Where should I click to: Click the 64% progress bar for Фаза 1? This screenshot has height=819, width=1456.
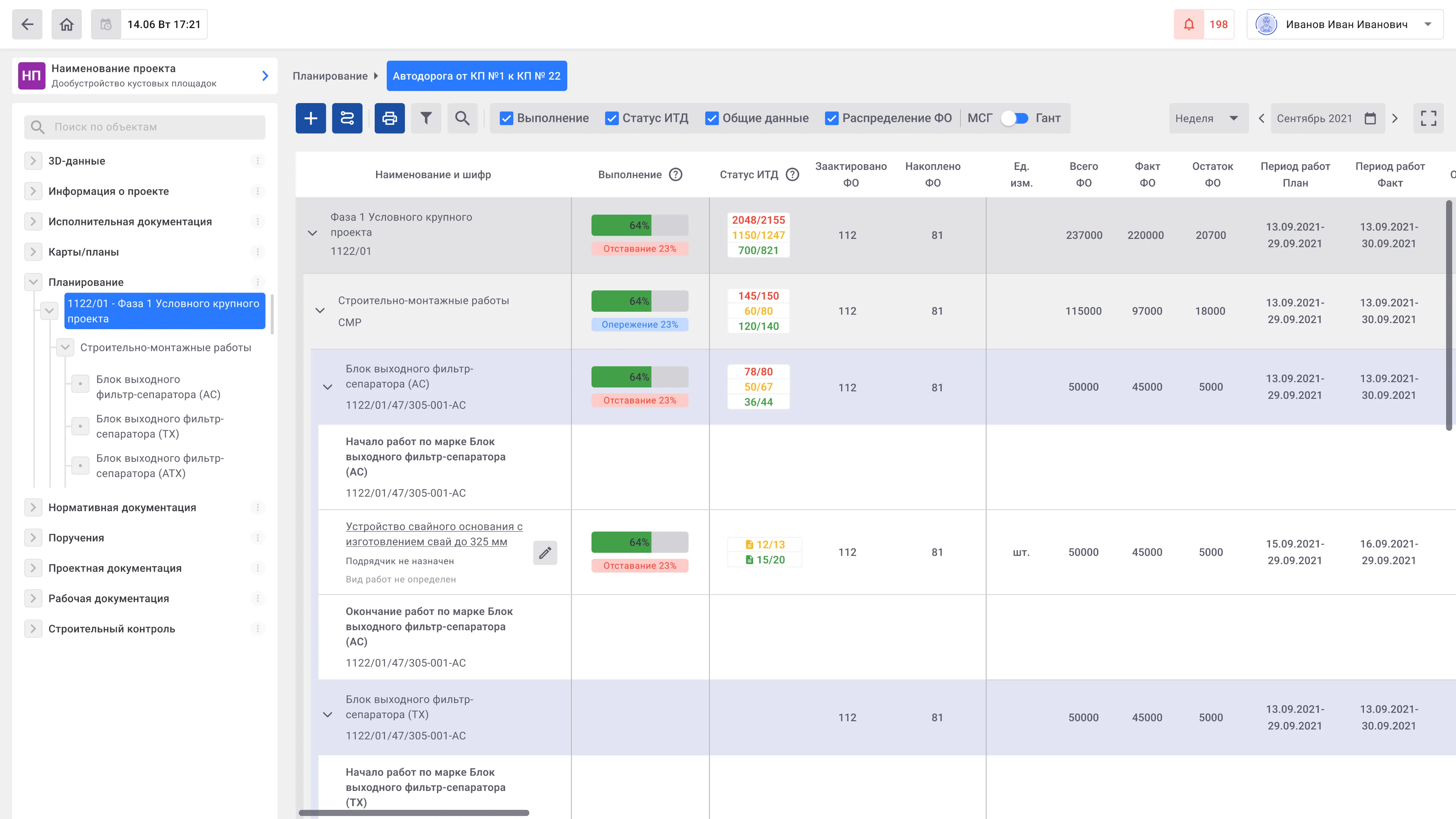pos(639,225)
